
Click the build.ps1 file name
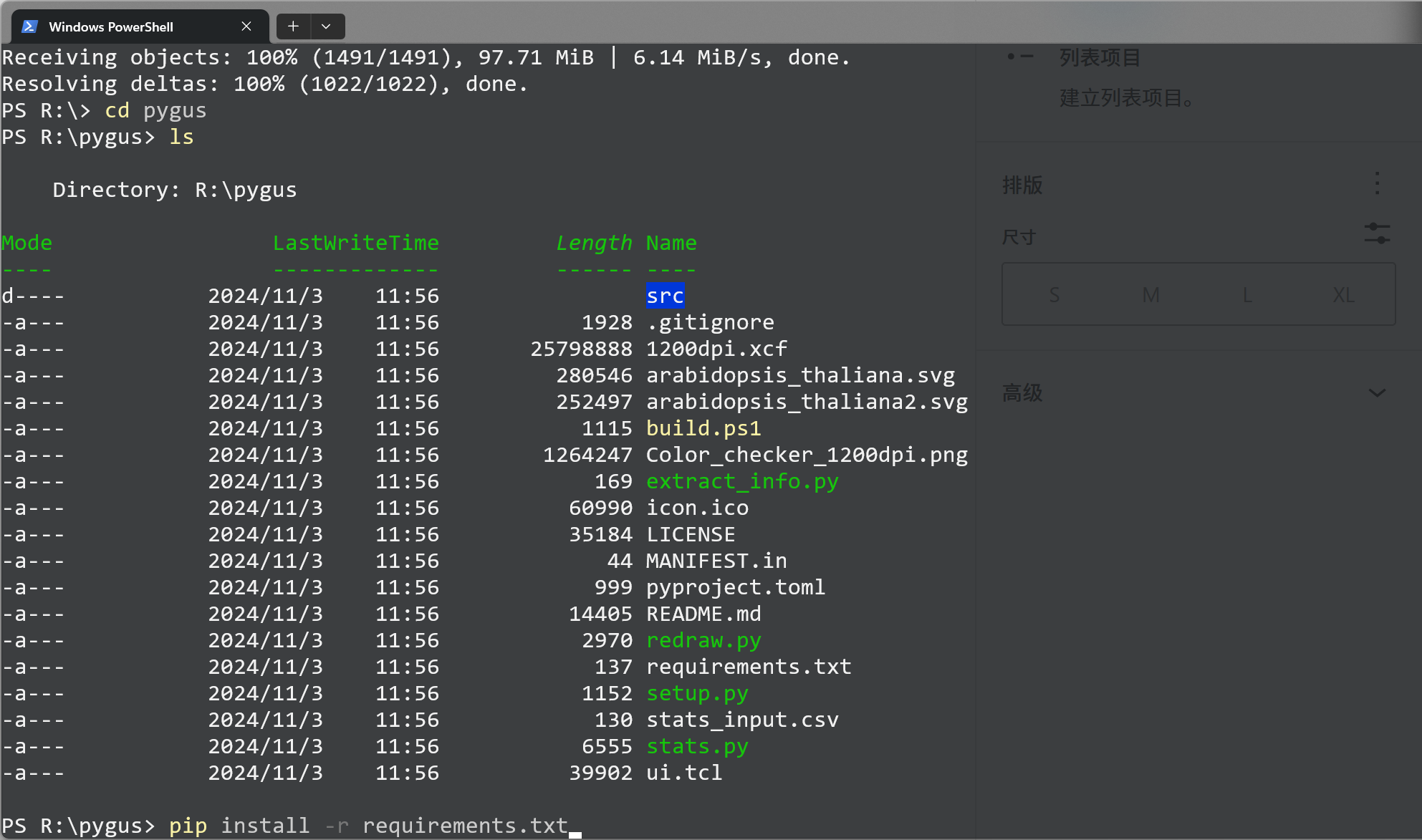pos(703,428)
